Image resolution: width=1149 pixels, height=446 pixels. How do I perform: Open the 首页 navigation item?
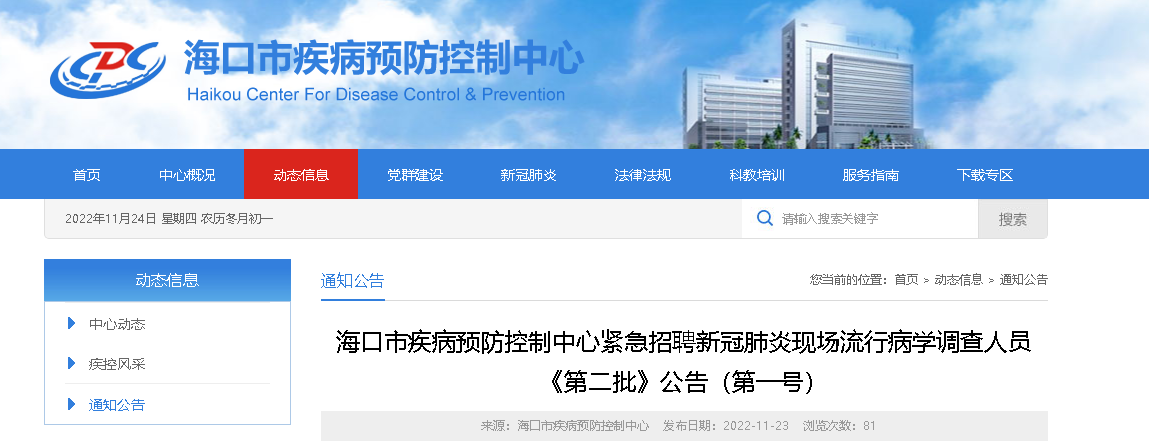[87, 175]
